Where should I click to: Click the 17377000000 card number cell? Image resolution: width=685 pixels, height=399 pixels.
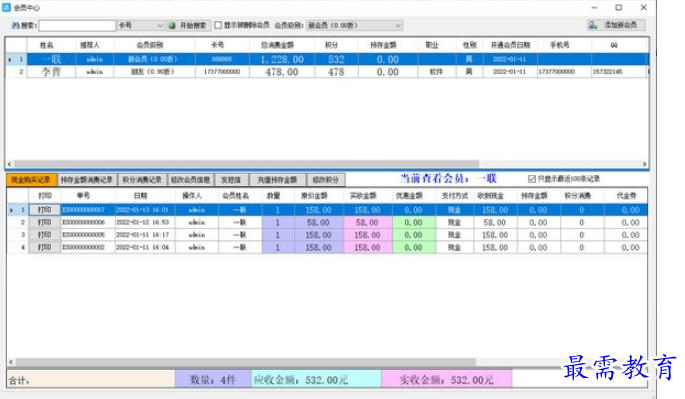(x=222, y=72)
